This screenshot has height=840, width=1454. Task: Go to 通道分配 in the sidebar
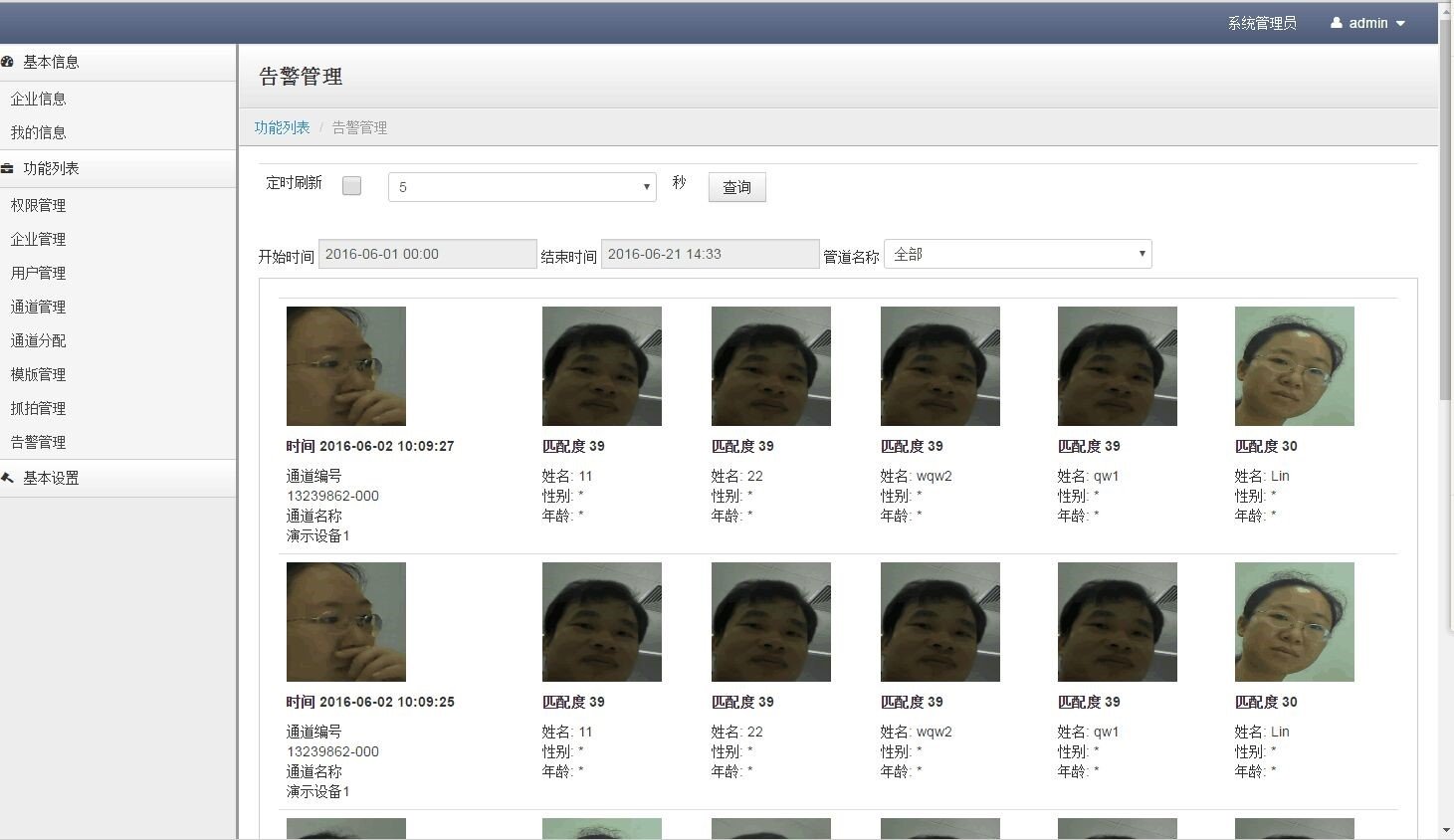coord(39,340)
